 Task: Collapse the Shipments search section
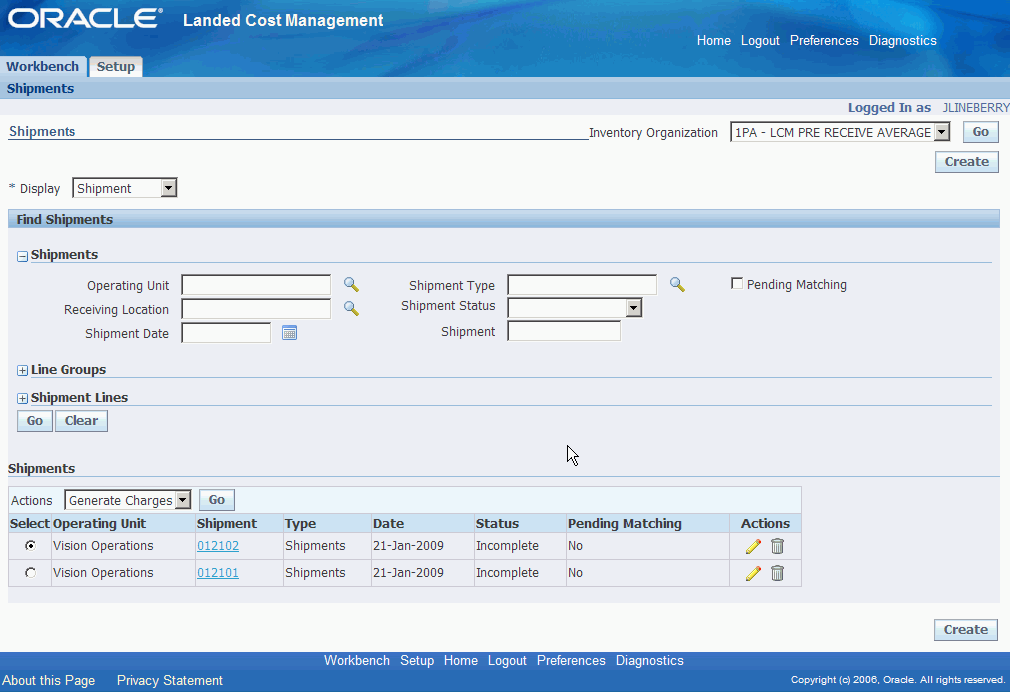[23, 256]
